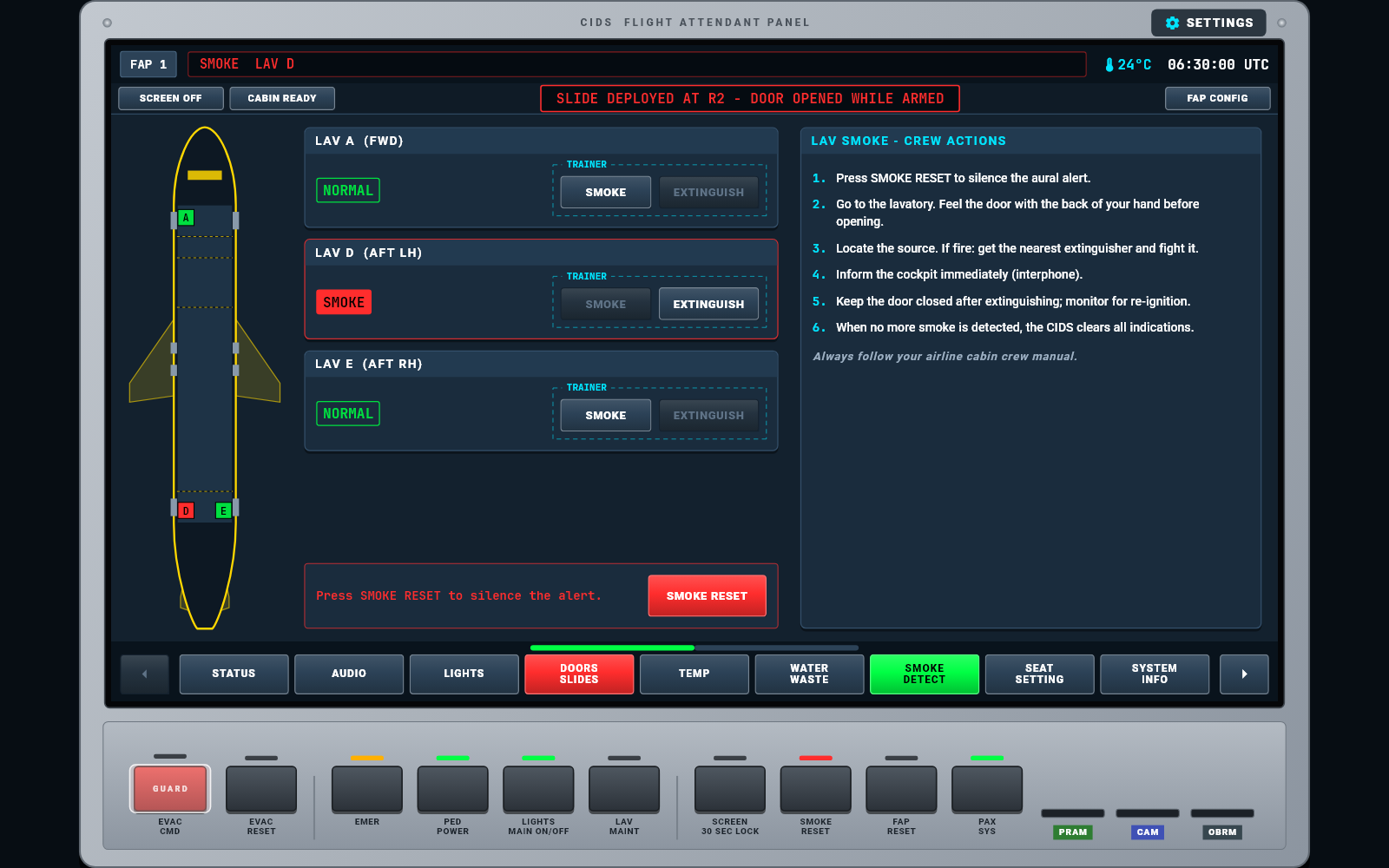Viewport: 1389px width, 868px height.
Task: Select the OBRM port label
Action: (1222, 832)
